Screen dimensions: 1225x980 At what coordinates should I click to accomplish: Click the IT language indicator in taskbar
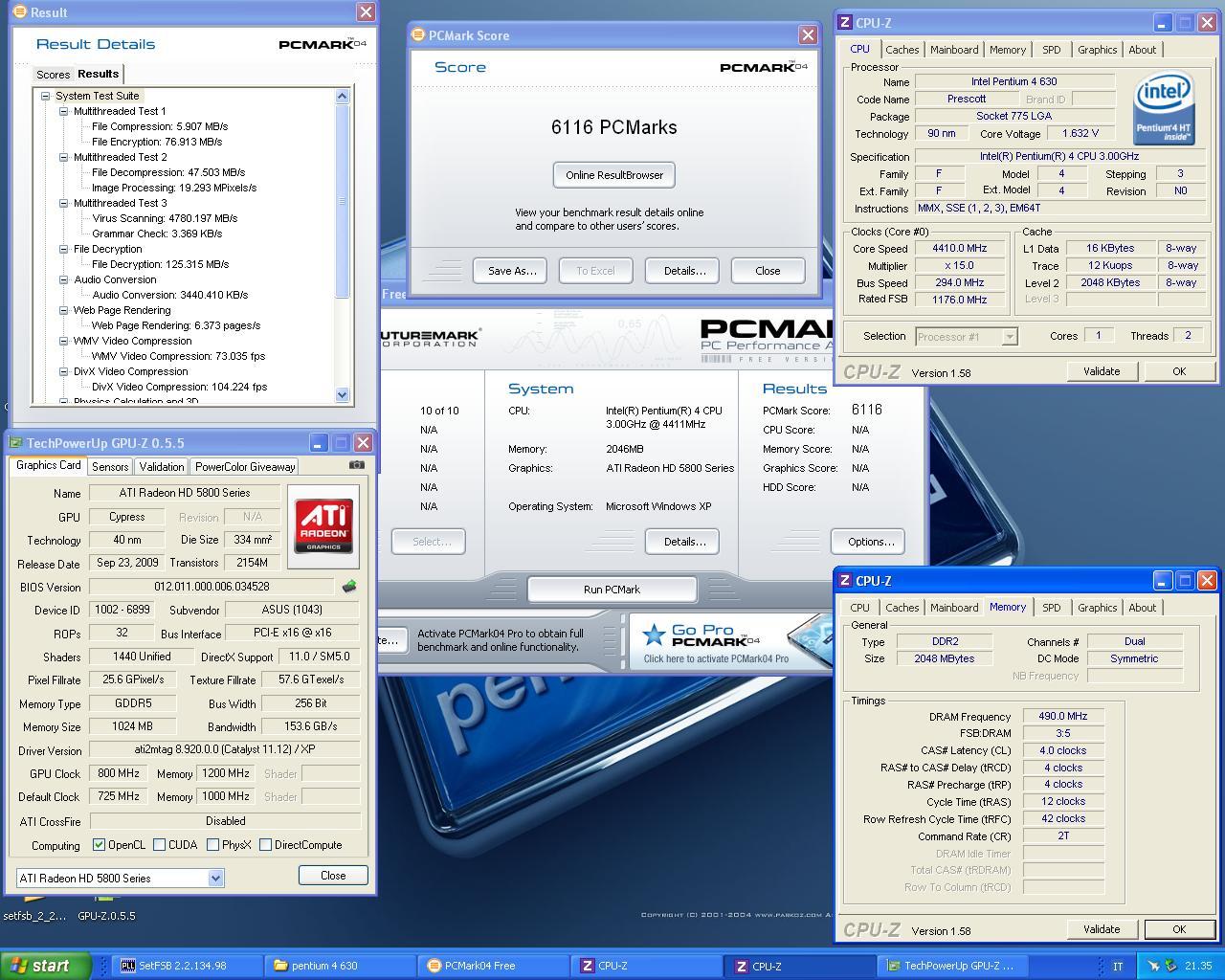tap(1118, 967)
